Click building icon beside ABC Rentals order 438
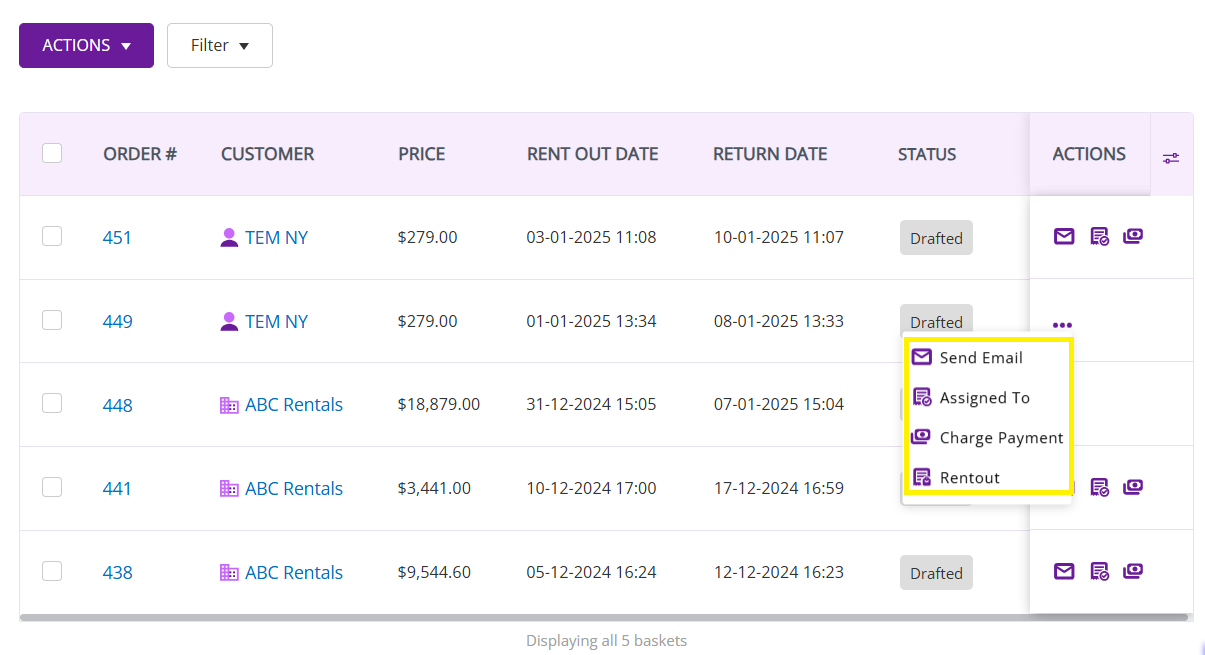The image size is (1205, 655). coord(229,572)
